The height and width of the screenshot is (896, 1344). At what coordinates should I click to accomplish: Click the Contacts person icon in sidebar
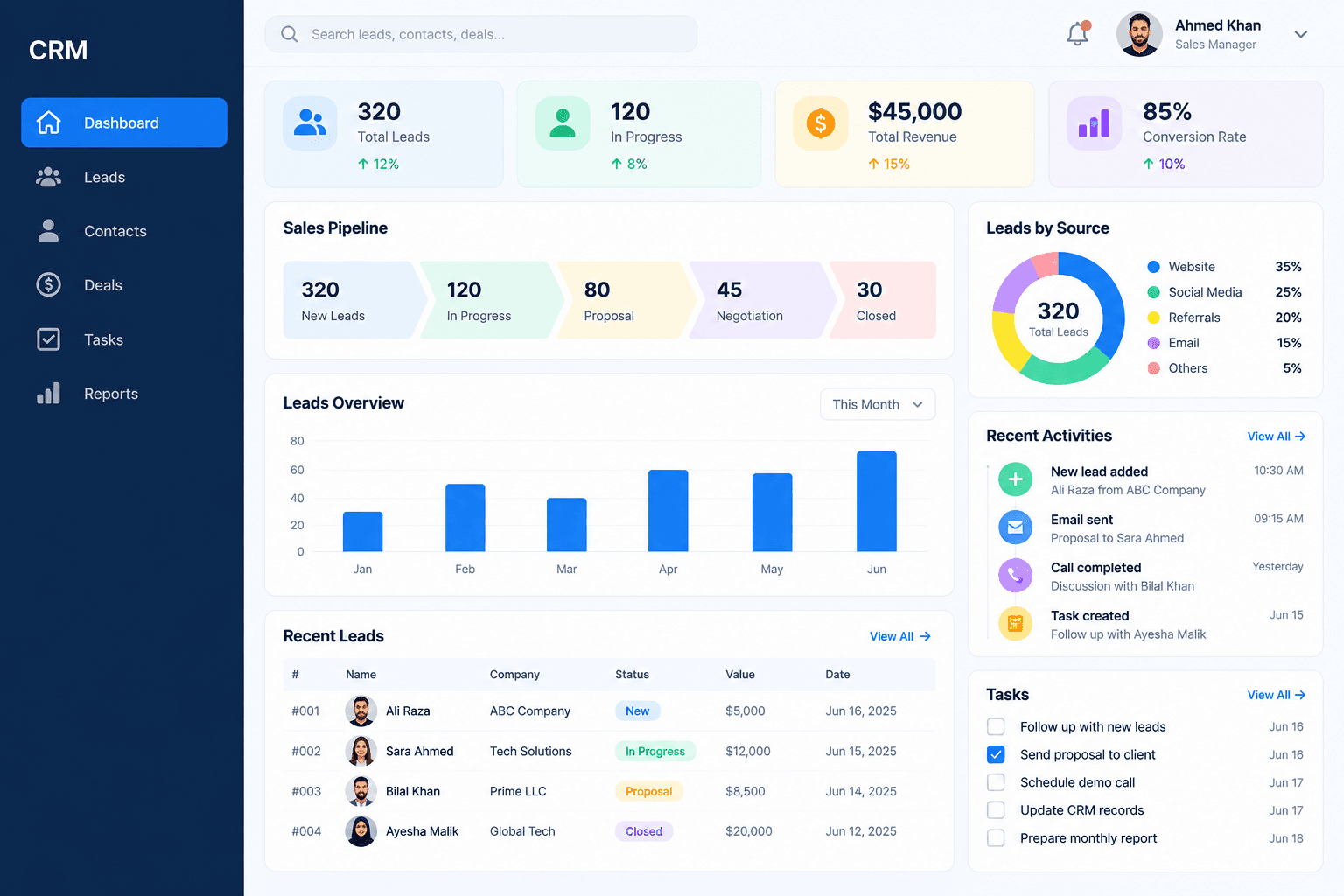(49, 231)
